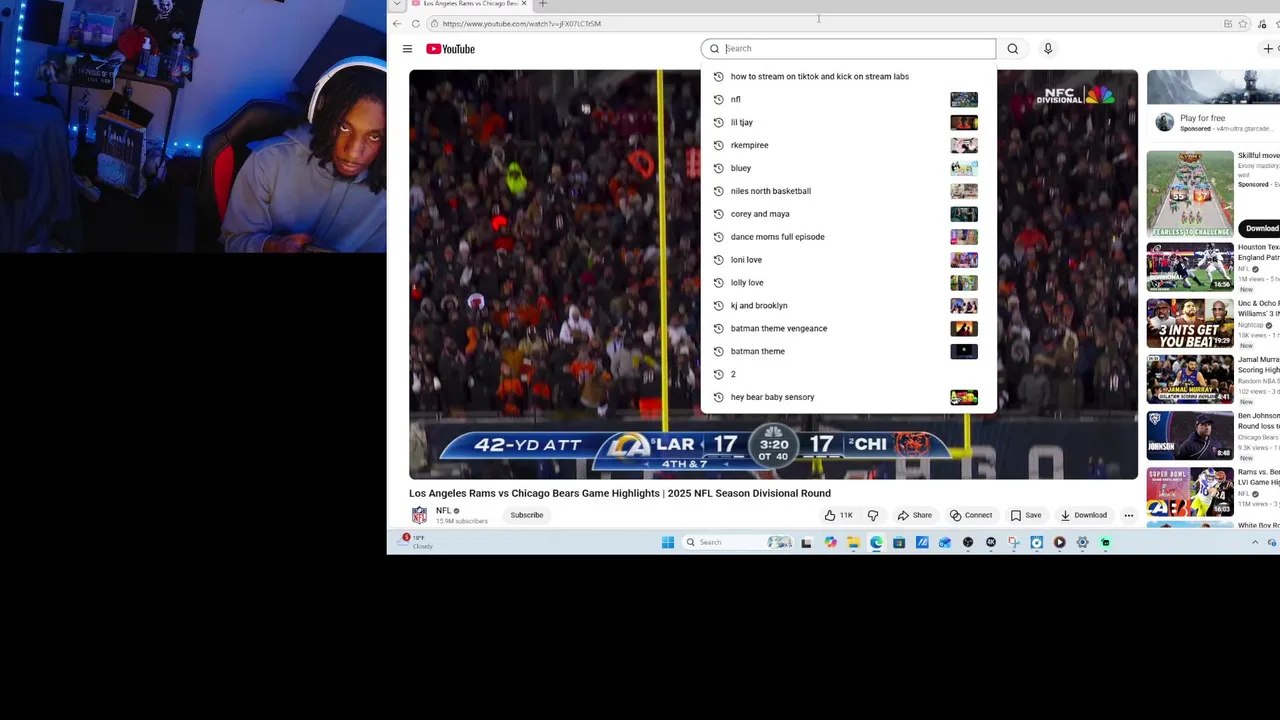Close the Rams vs Bears browser tab
Image resolution: width=1280 pixels, height=720 pixels.
[x=524, y=4]
